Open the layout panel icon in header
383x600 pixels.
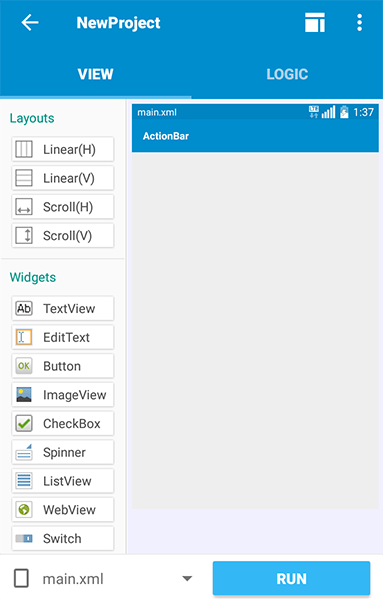tap(315, 23)
